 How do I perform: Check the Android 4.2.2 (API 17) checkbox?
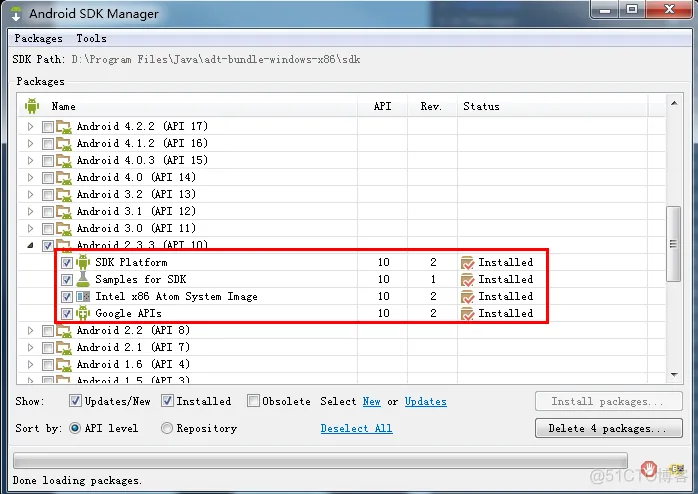coord(48,127)
